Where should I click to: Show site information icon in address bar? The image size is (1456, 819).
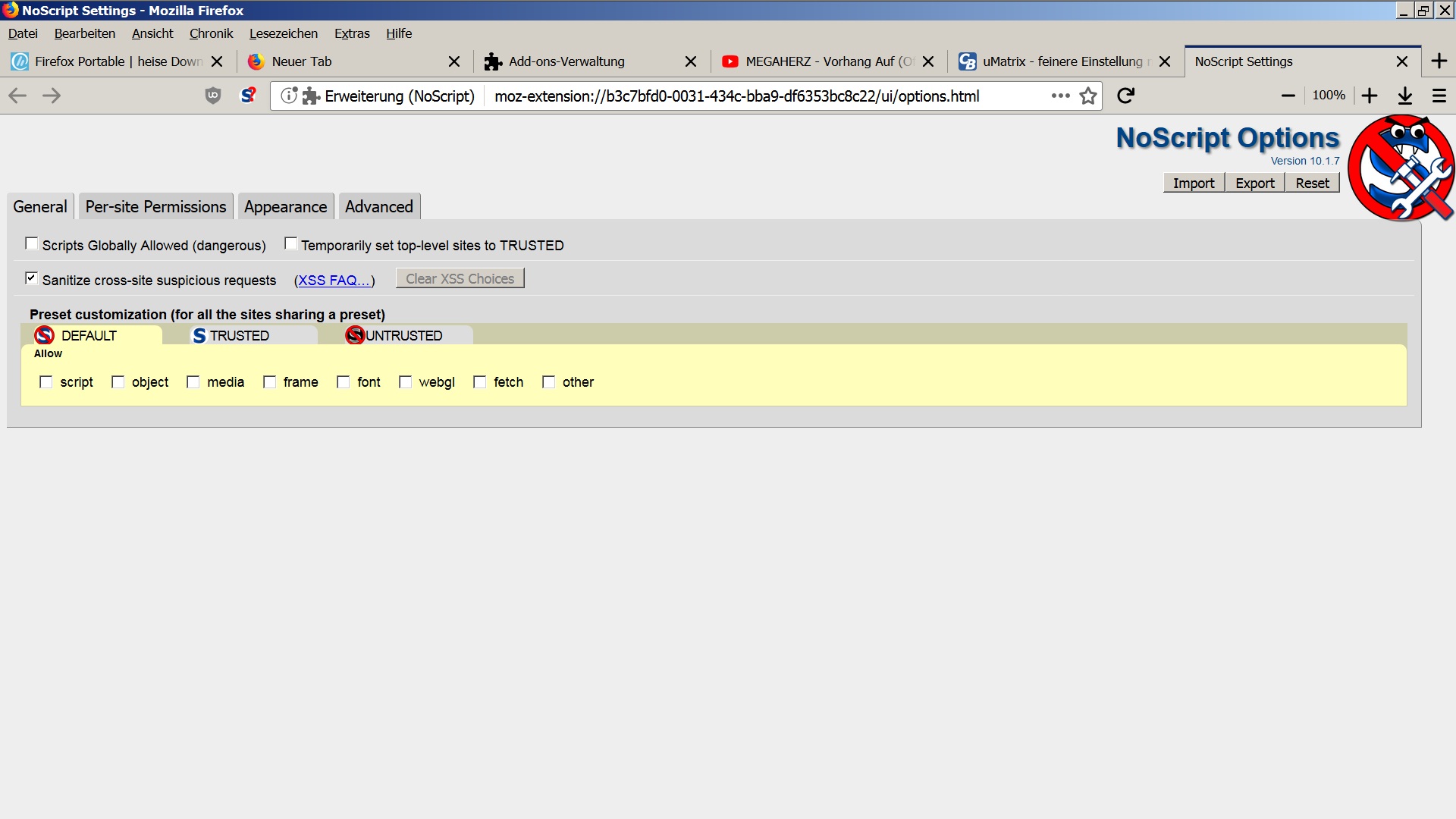tap(288, 96)
